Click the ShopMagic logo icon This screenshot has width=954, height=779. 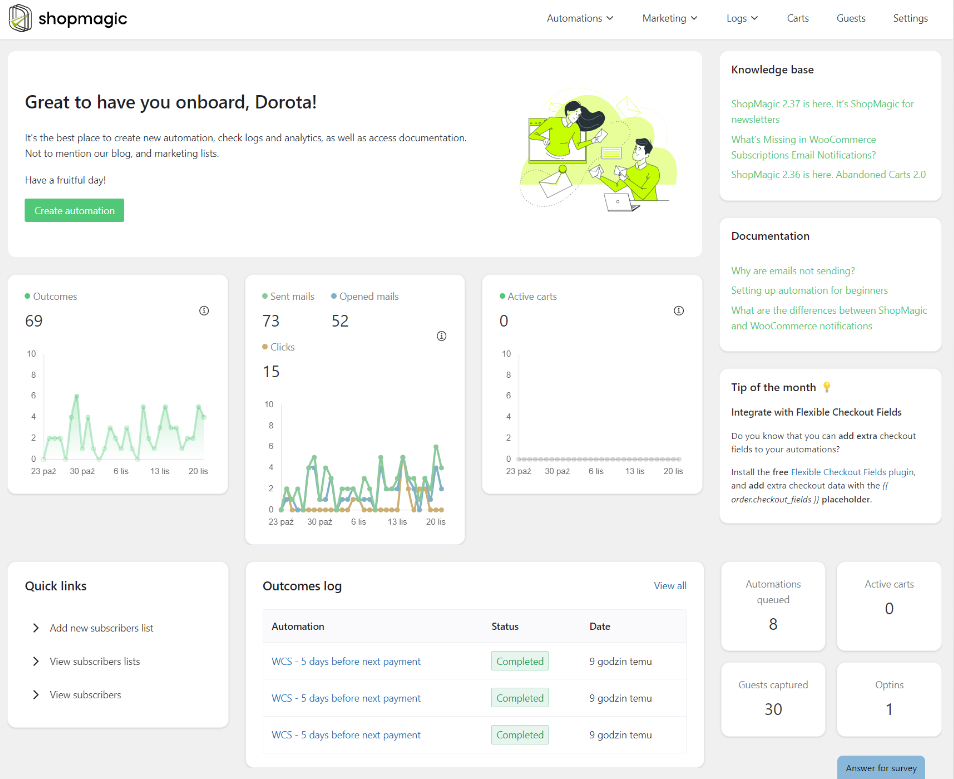20,18
